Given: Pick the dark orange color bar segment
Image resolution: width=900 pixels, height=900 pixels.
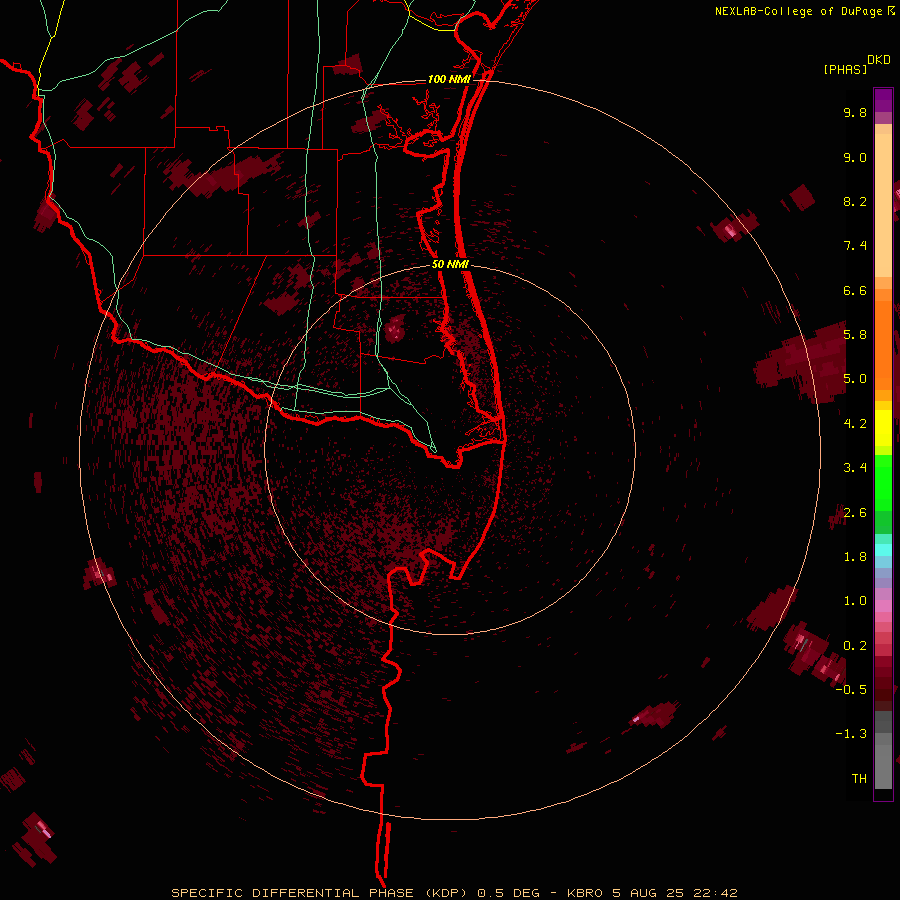Looking at the screenshot, I should click(x=883, y=345).
